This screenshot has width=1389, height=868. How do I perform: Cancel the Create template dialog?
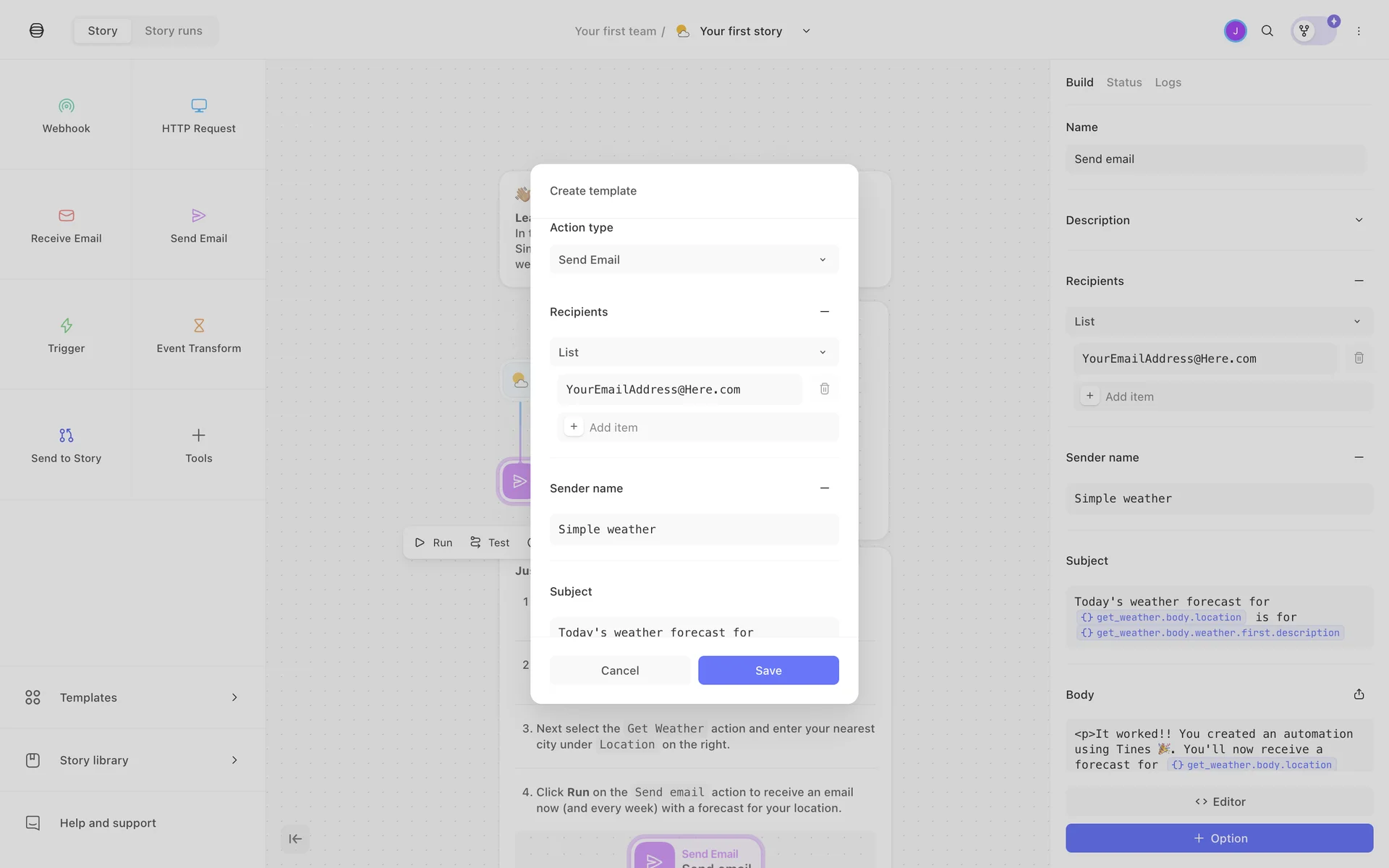pos(620,671)
